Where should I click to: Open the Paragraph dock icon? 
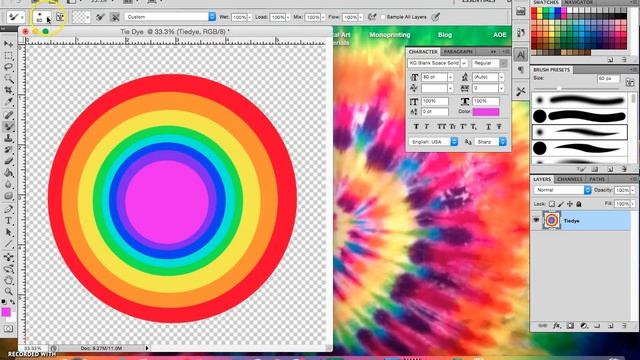(x=521, y=70)
